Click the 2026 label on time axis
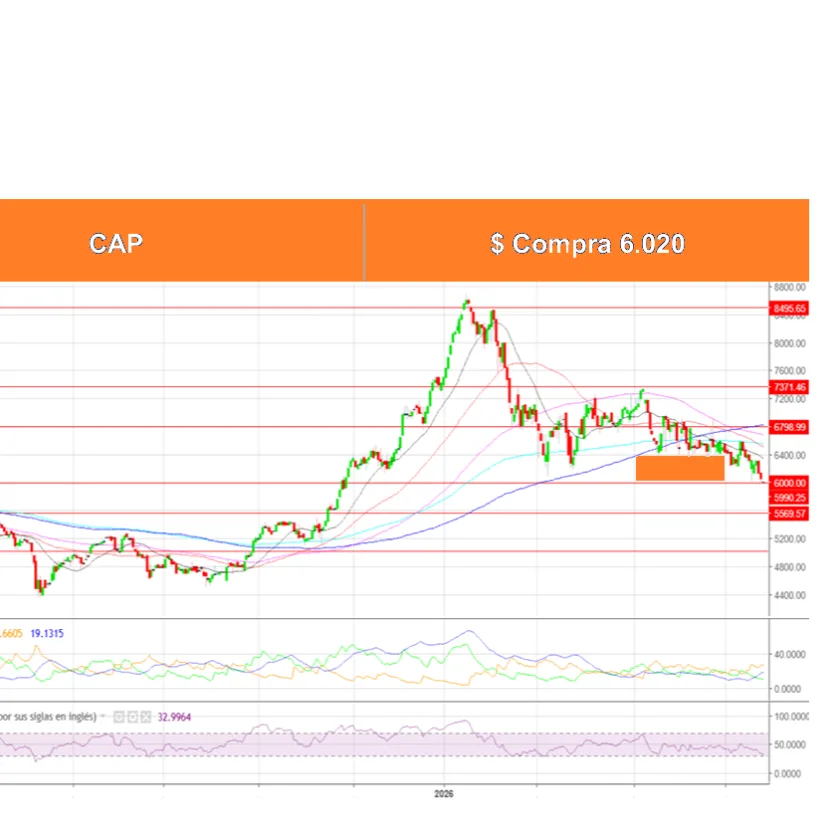 coord(444,794)
